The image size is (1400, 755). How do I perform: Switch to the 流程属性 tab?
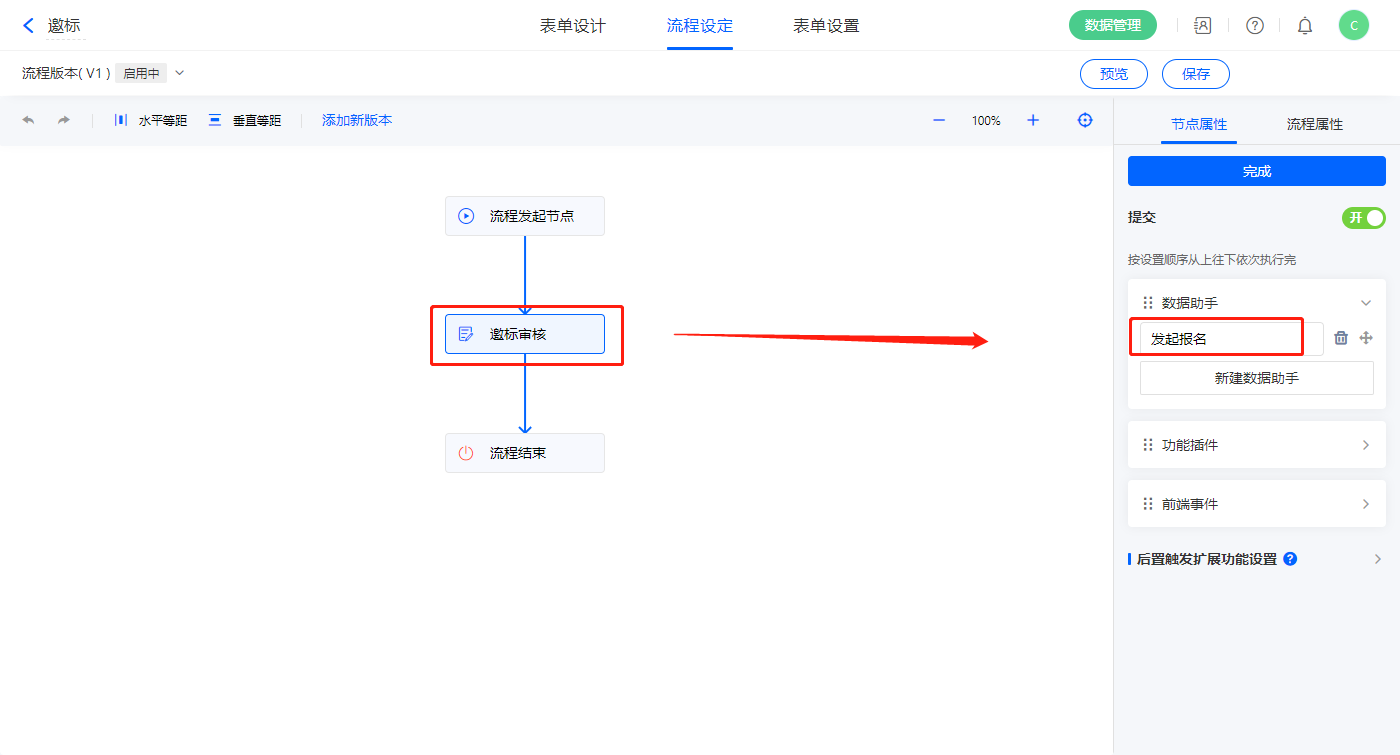click(x=1314, y=124)
